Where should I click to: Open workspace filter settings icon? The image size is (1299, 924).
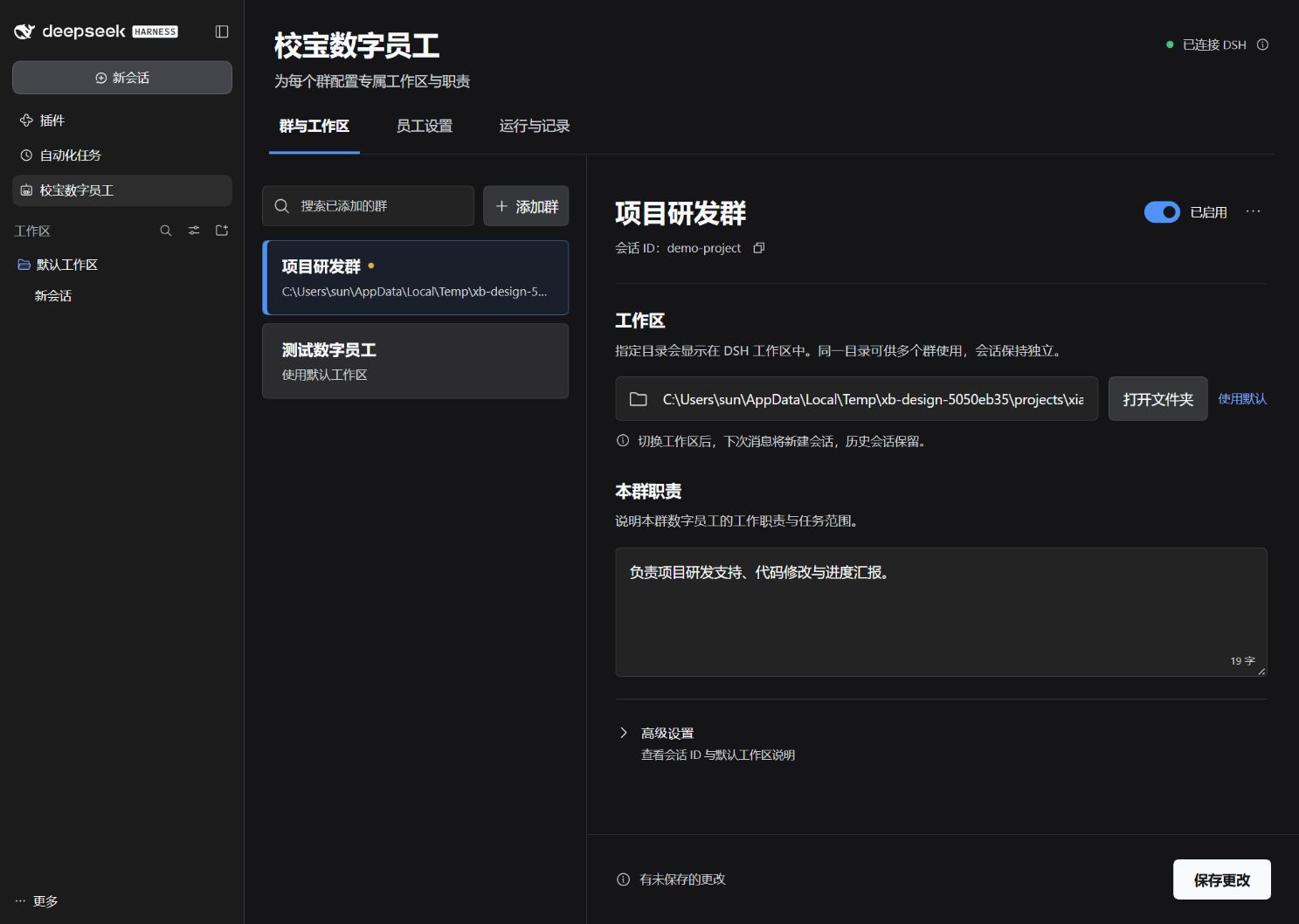194,231
